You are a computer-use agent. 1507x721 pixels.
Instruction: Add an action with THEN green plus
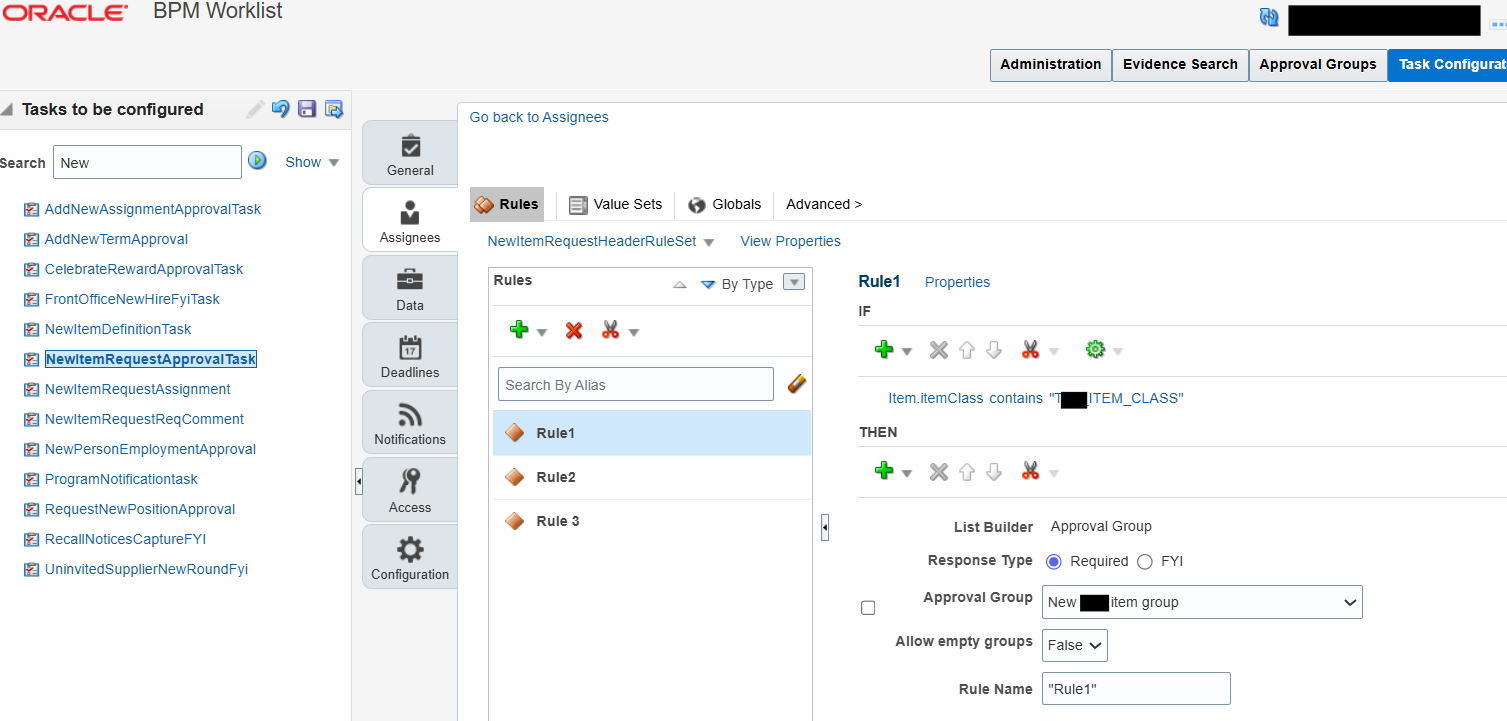[x=884, y=470]
